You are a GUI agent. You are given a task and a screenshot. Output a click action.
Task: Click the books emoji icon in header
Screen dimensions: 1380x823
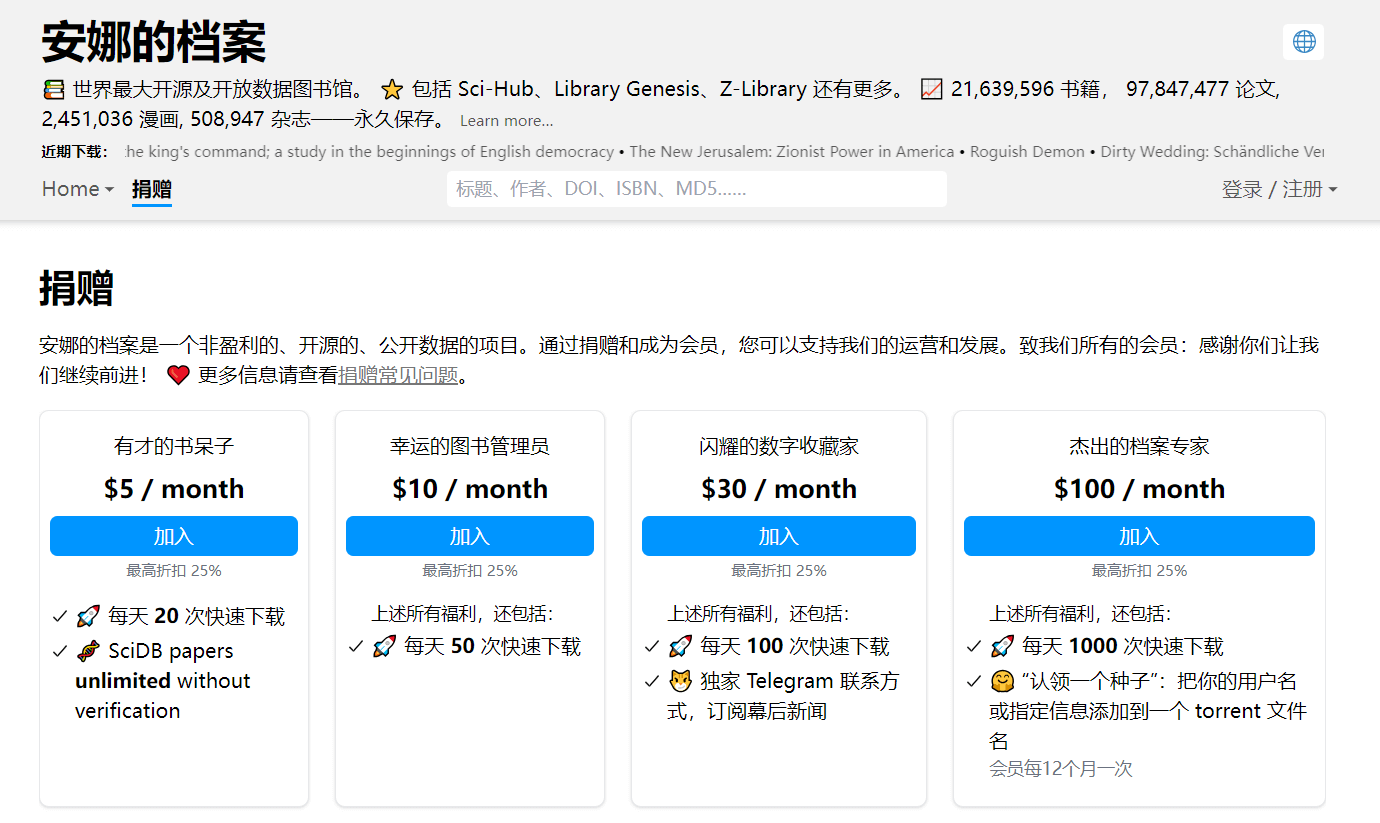53,90
